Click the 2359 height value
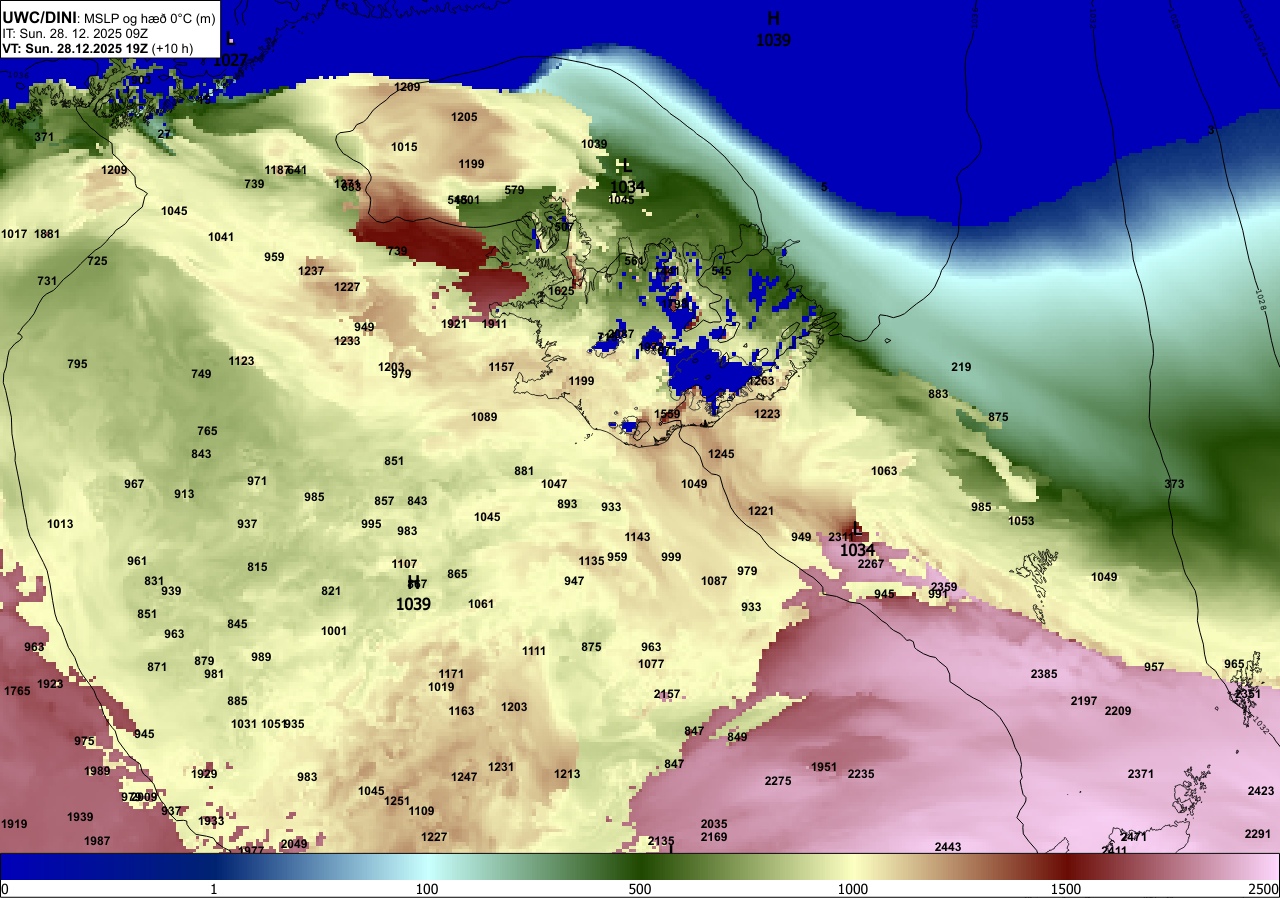 944,587
